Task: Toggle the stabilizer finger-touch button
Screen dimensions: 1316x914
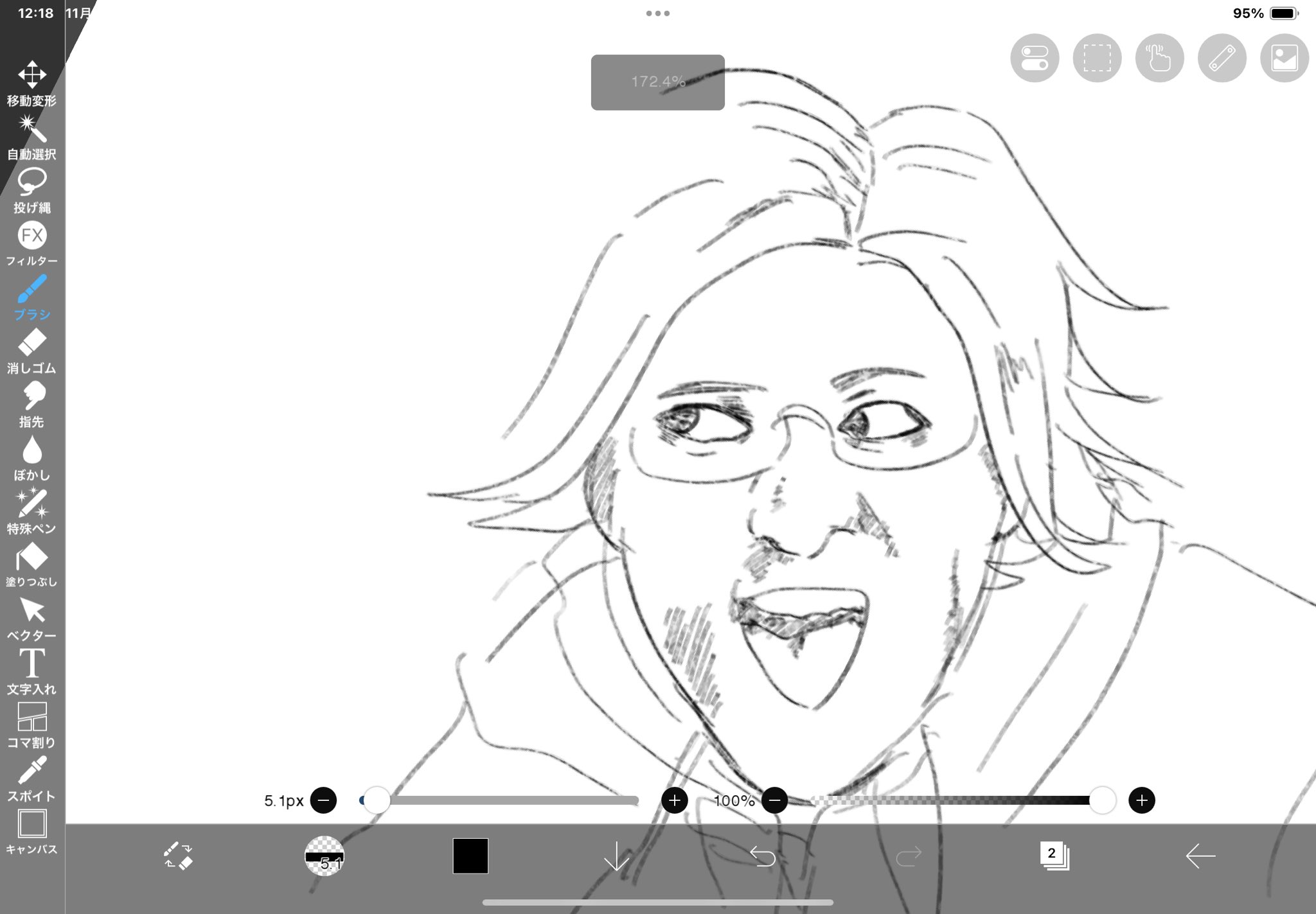Action: pos(1159,58)
